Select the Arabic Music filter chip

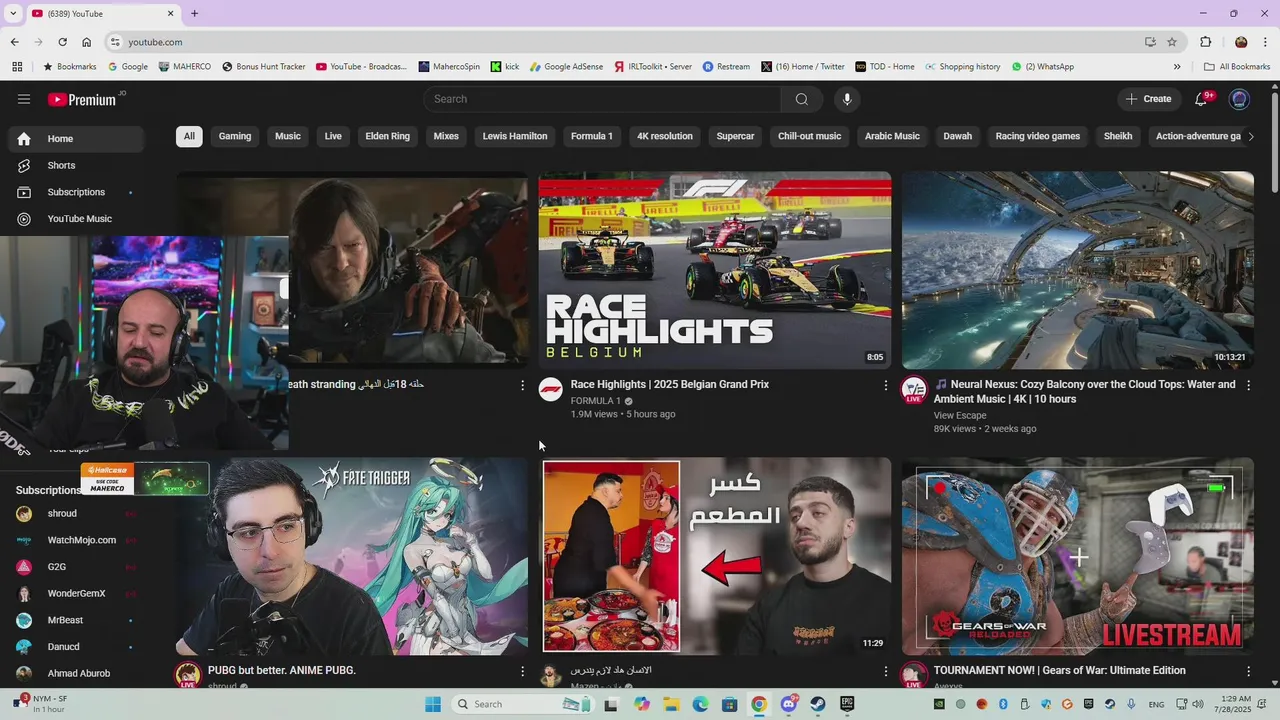click(892, 136)
